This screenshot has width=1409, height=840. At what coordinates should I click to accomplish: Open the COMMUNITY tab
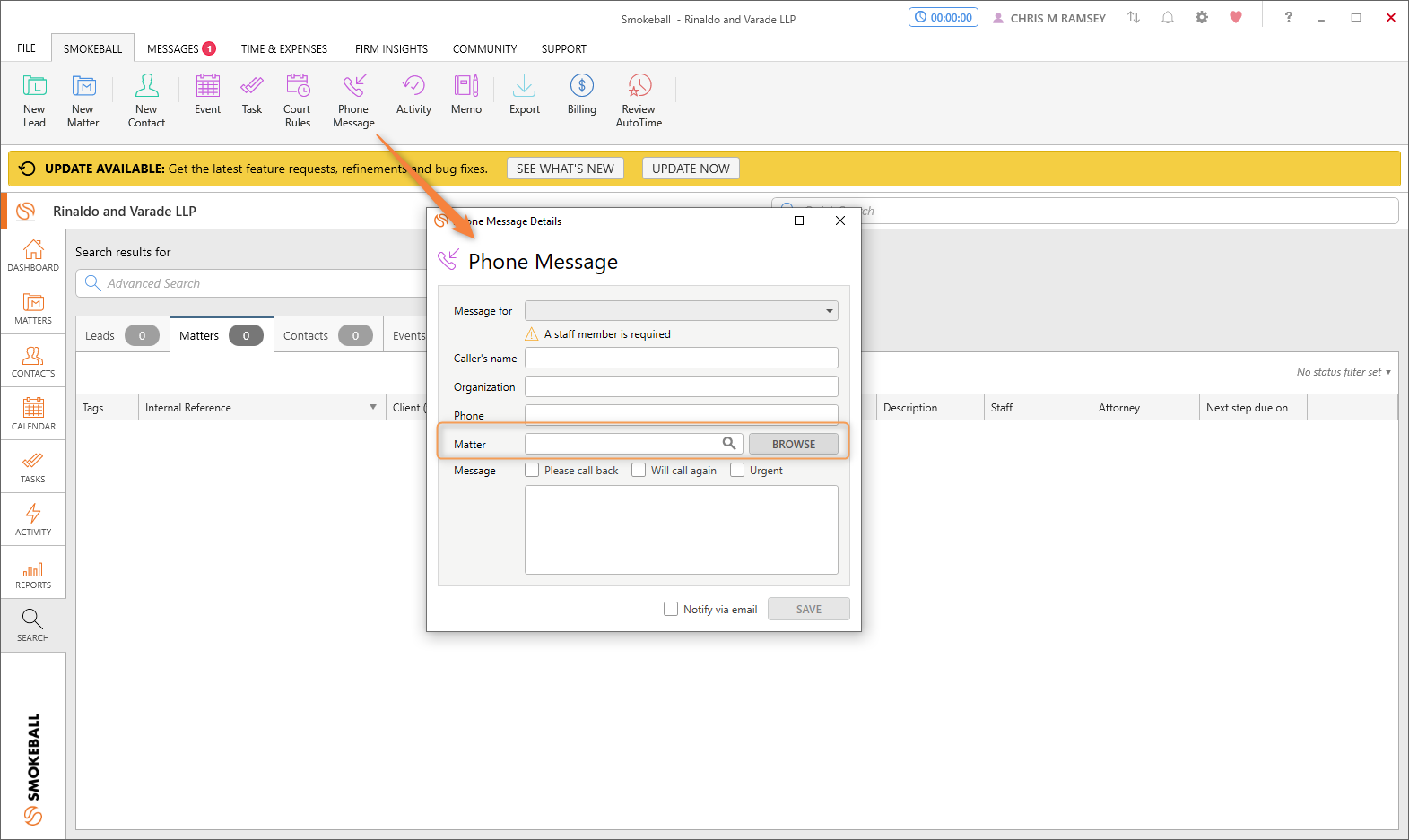click(484, 48)
